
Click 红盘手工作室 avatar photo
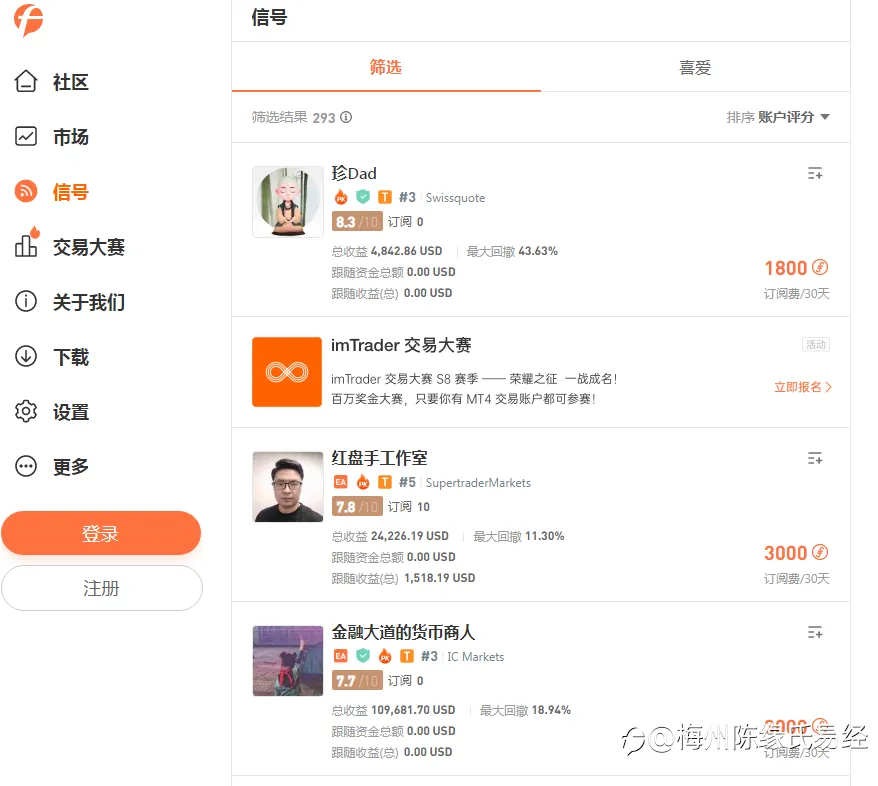pos(288,486)
